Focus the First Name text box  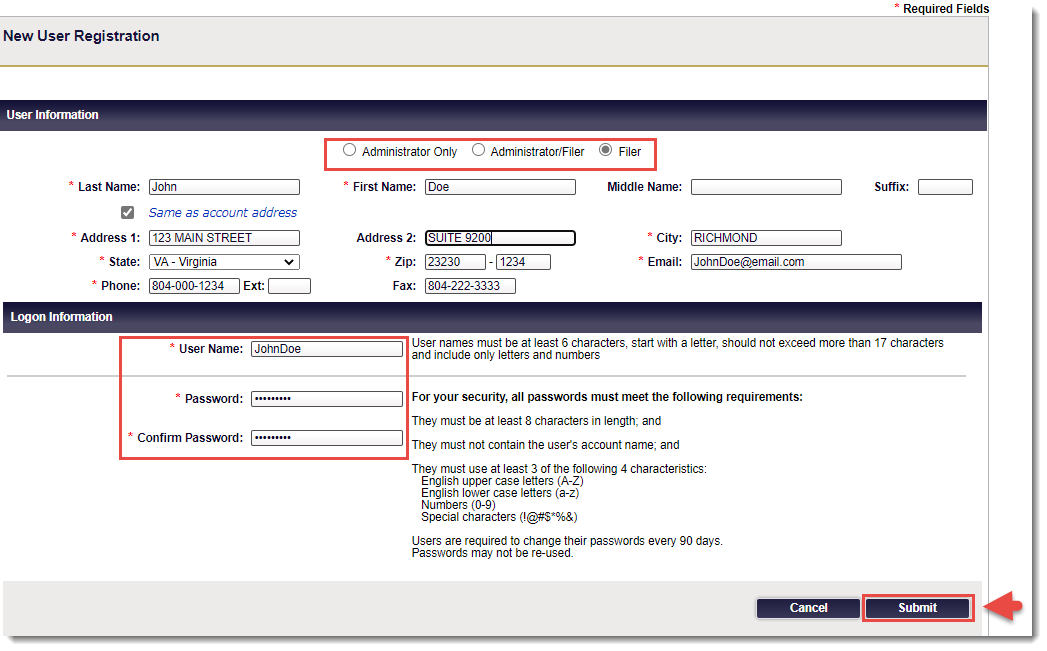[x=499, y=187]
